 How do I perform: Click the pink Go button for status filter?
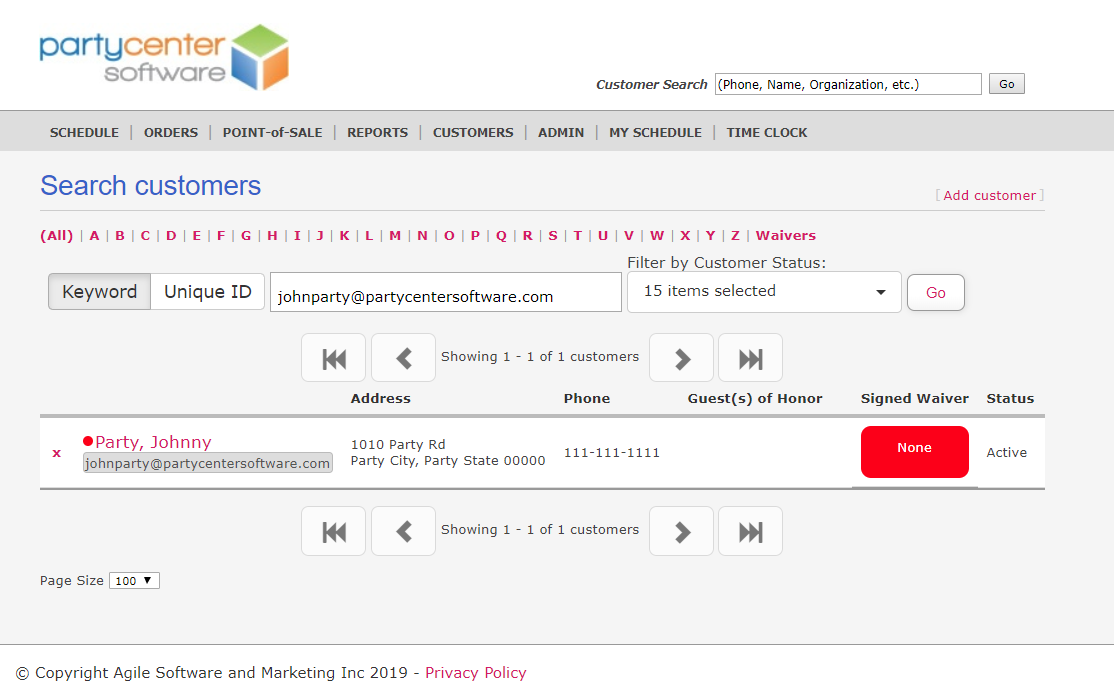click(x=936, y=292)
